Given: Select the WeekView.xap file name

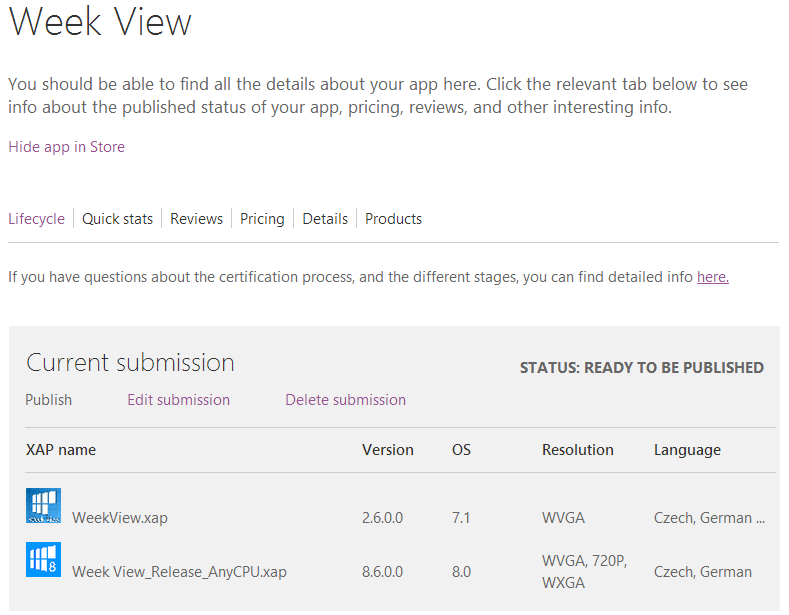Looking at the screenshot, I should click(120, 518).
